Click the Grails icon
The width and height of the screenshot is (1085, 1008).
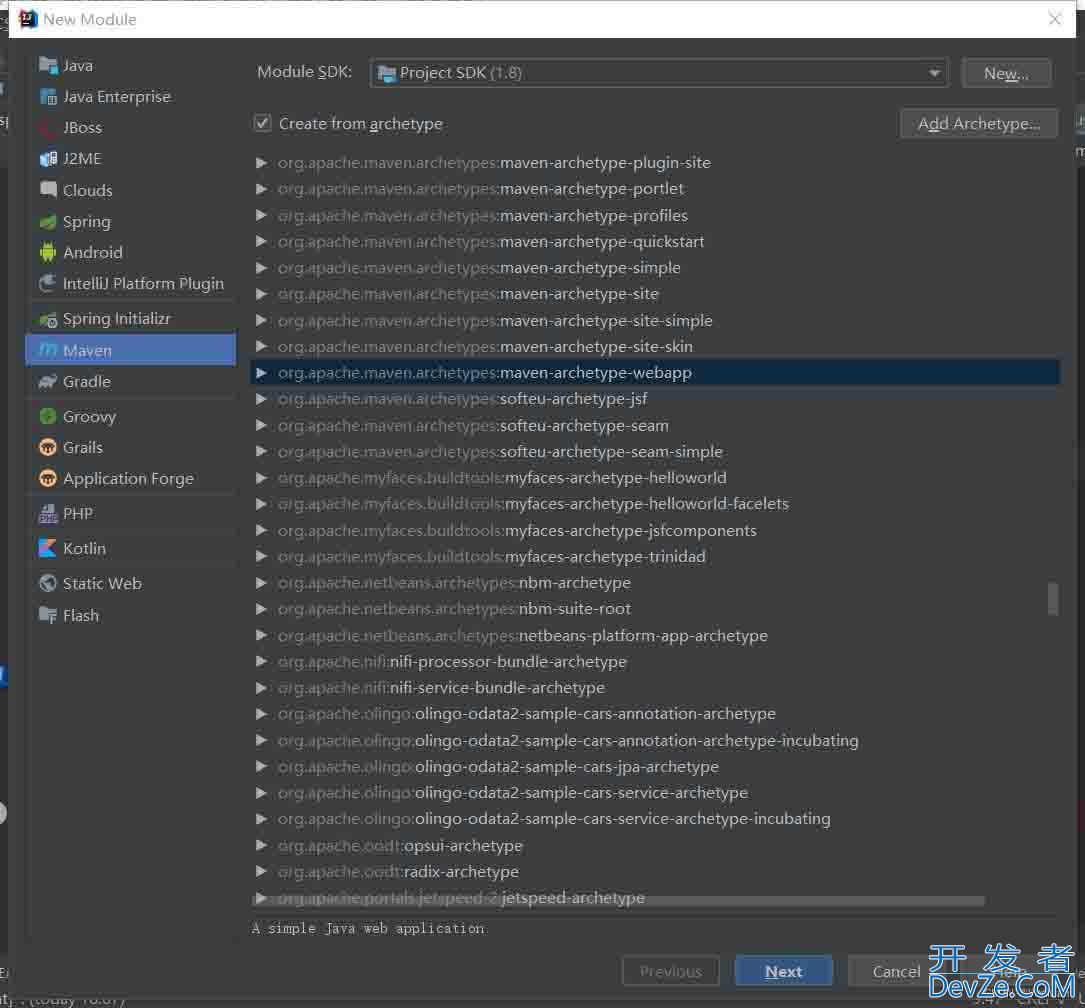pyautogui.click(x=48, y=448)
